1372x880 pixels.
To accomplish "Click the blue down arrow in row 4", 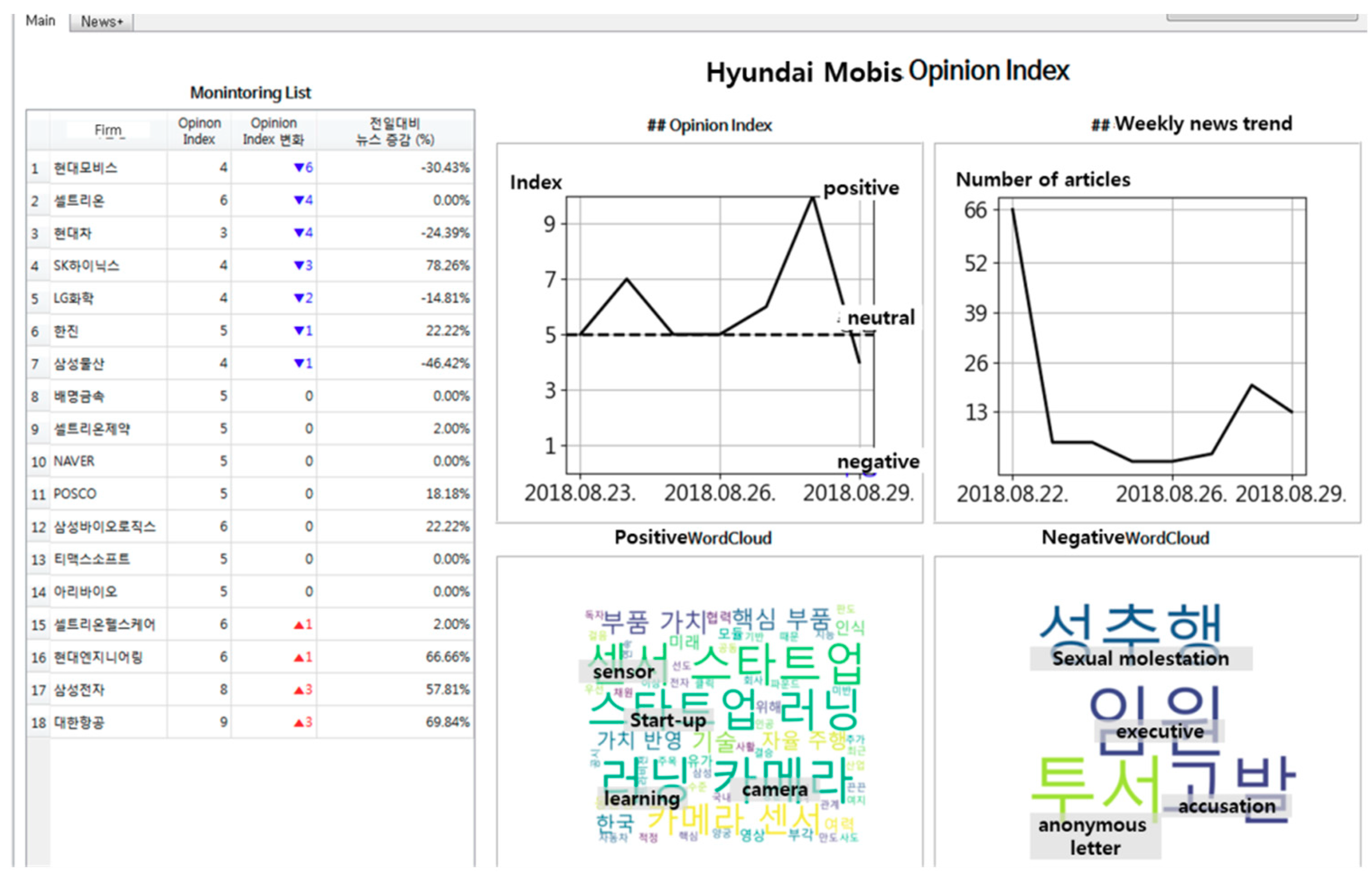I will tap(298, 265).
